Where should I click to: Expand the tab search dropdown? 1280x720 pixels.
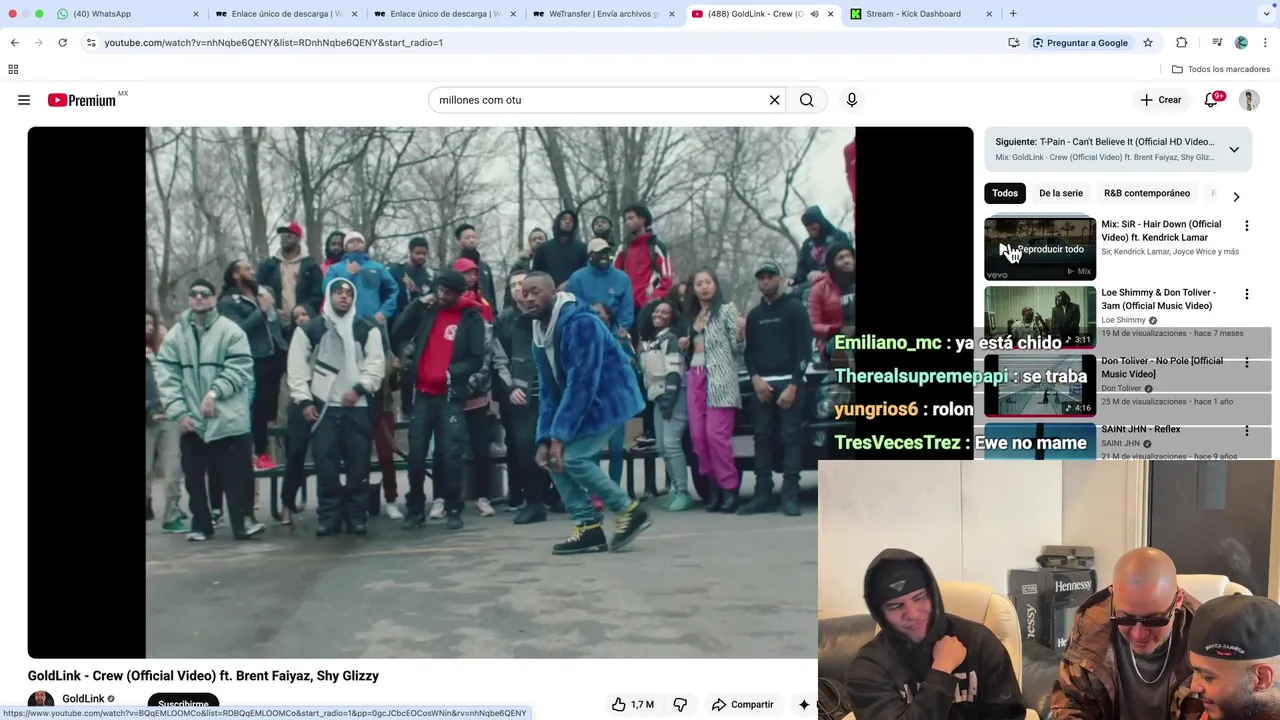click(x=1265, y=14)
